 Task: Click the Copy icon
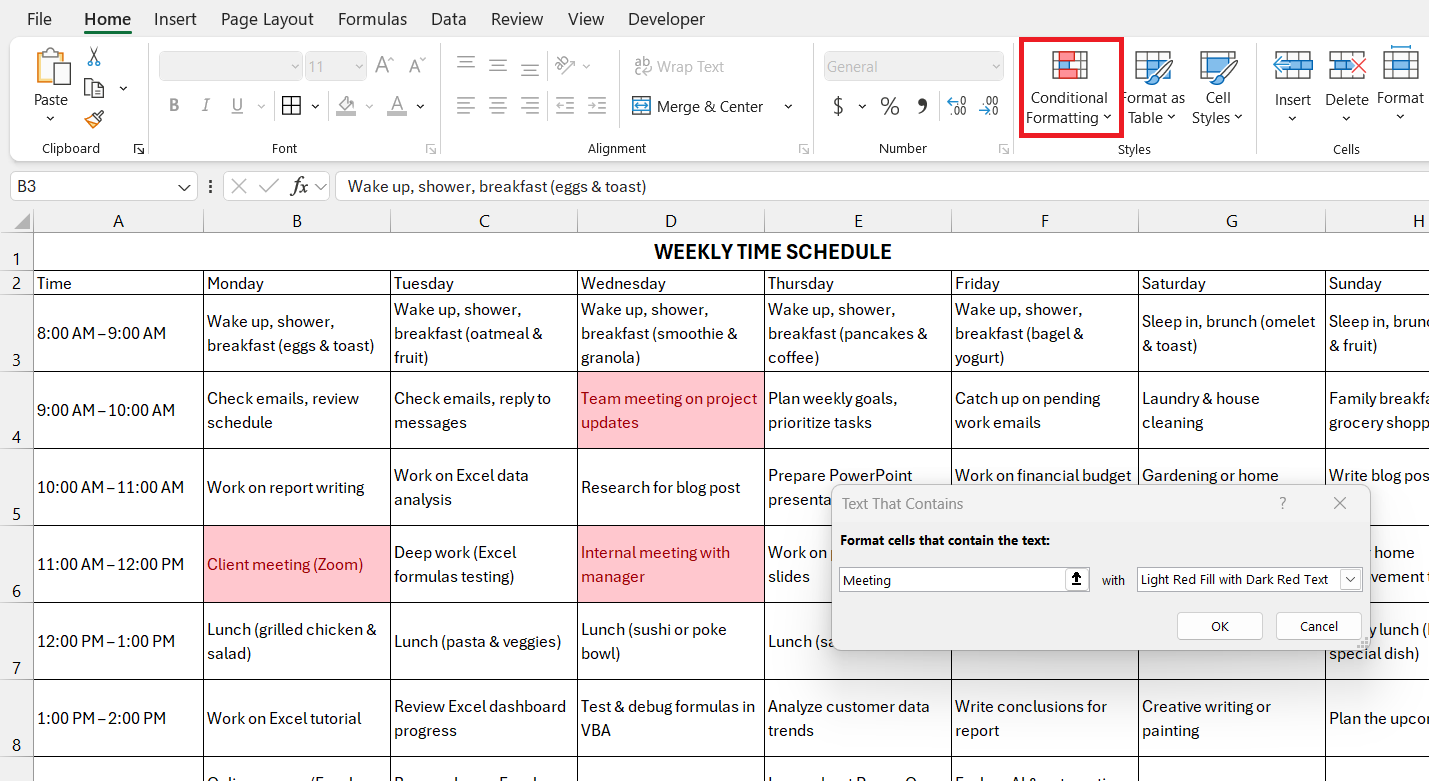click(x=94, y=88)
